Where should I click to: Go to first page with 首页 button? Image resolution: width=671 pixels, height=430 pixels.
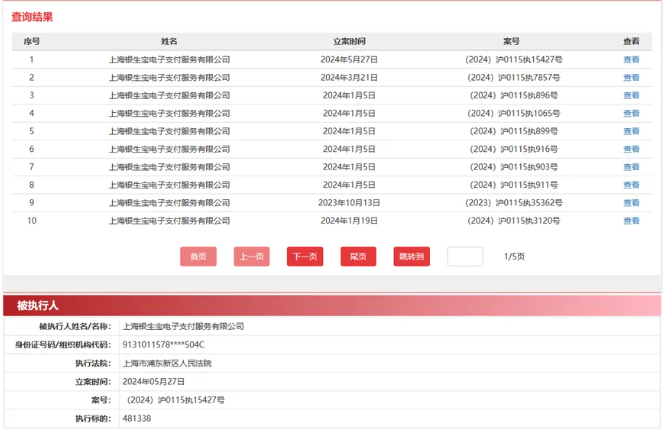click(198, 256)
